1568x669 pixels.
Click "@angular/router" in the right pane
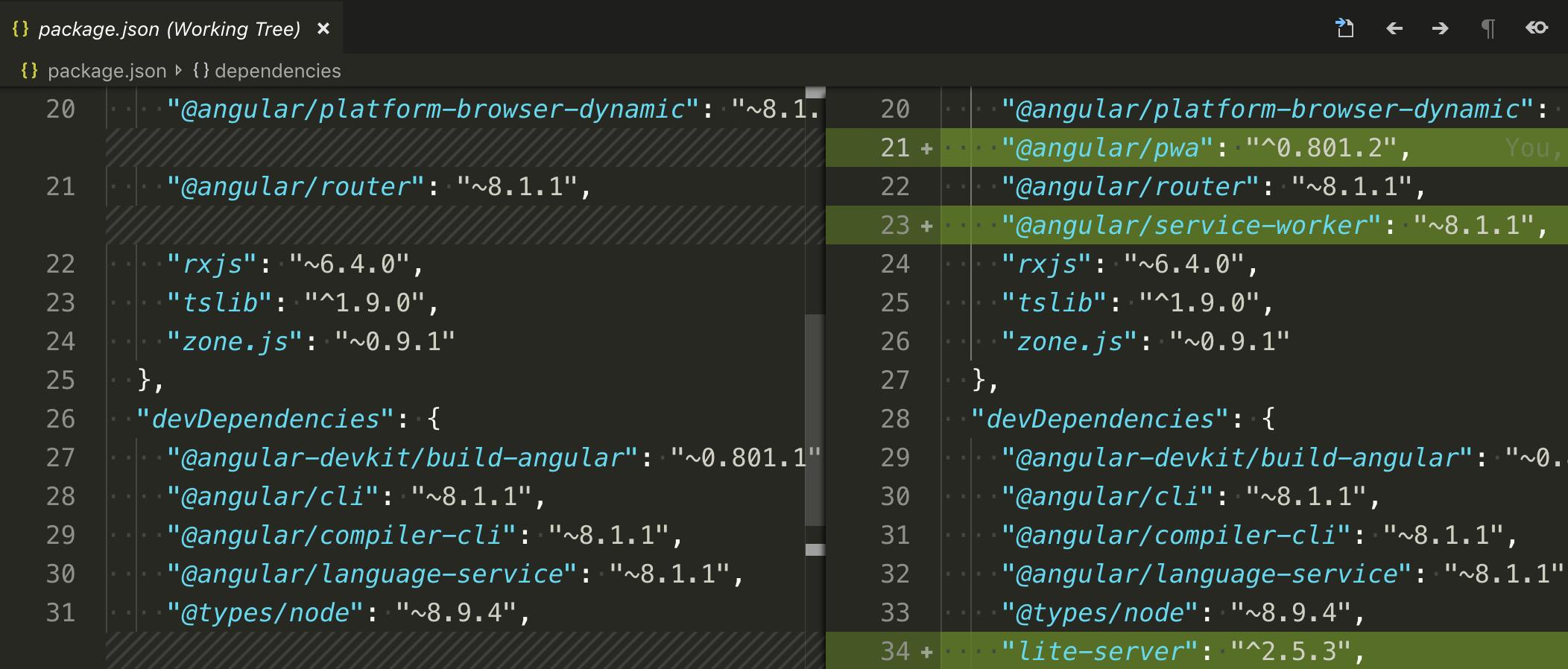pos(1131,186)
